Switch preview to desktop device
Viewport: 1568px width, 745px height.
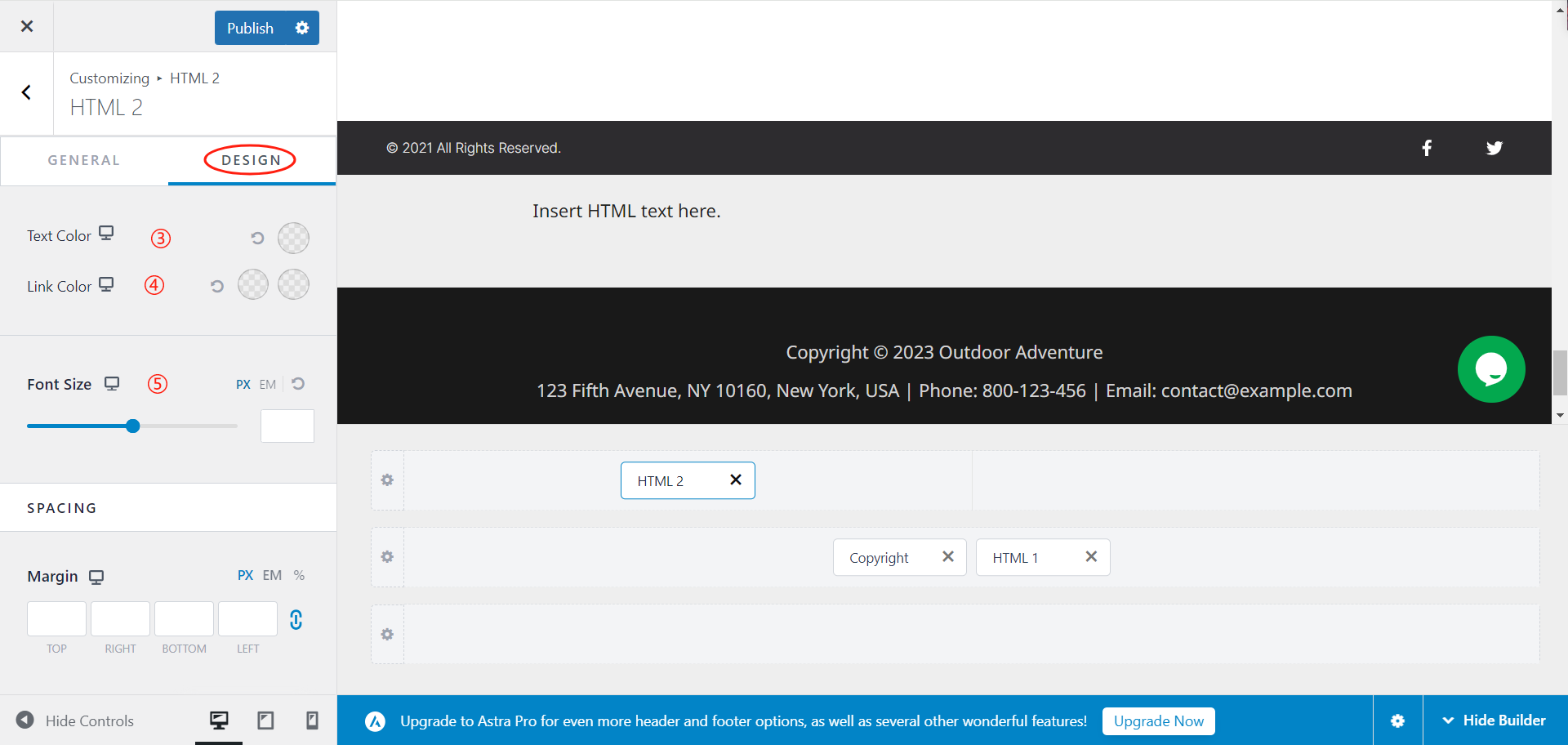pyautogui.click(x=219, y=720)
